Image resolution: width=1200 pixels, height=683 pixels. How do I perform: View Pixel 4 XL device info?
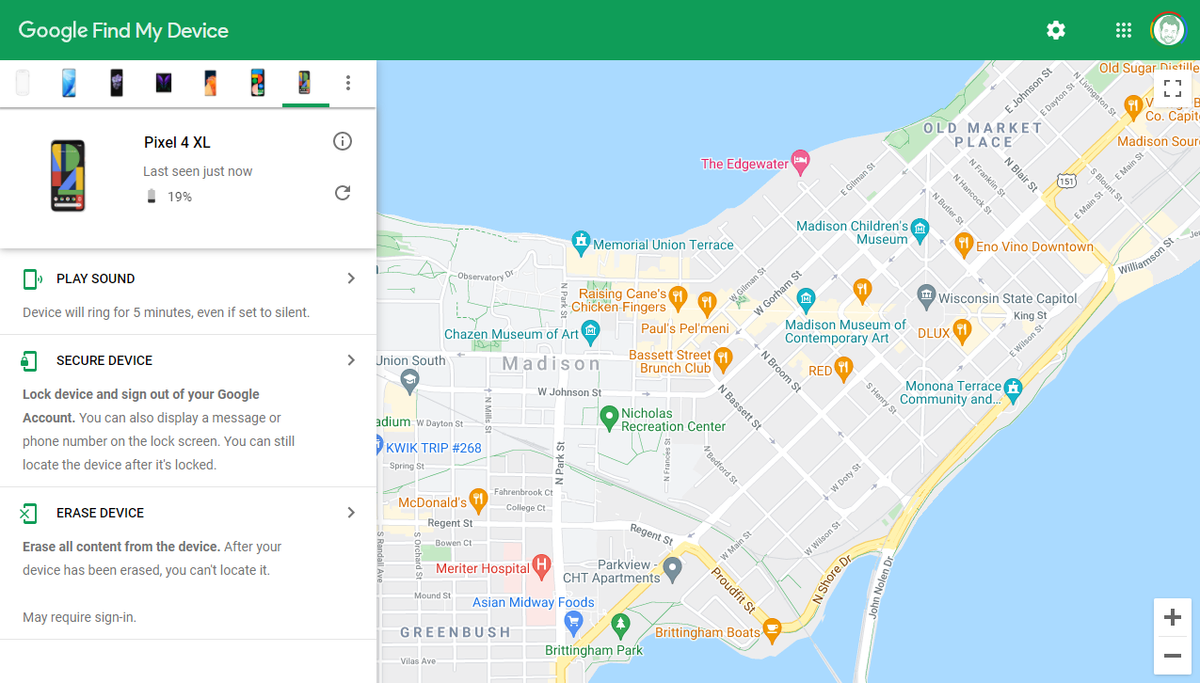tap(342, 141)
